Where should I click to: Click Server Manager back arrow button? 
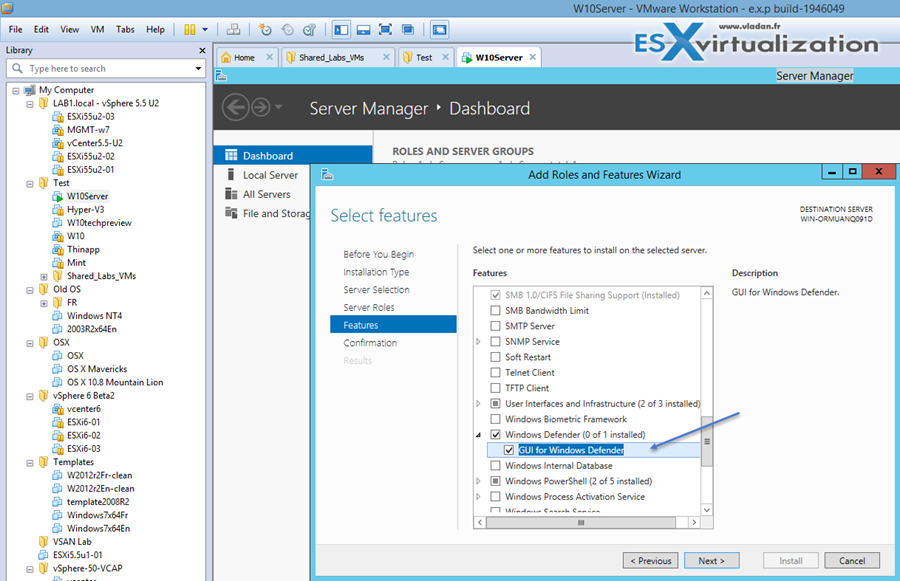click(x=235, y=107)
